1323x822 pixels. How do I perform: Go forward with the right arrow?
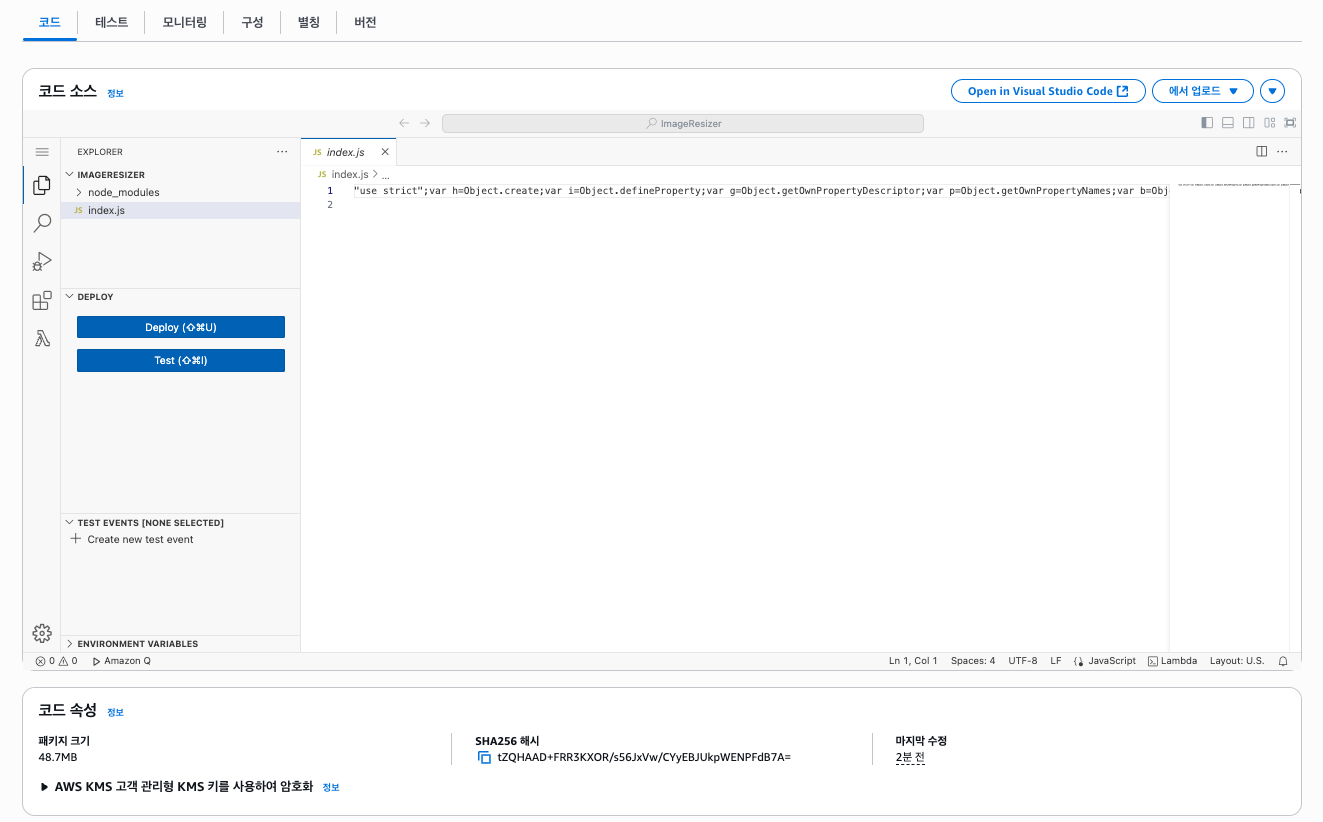click(x=425, y=123)
